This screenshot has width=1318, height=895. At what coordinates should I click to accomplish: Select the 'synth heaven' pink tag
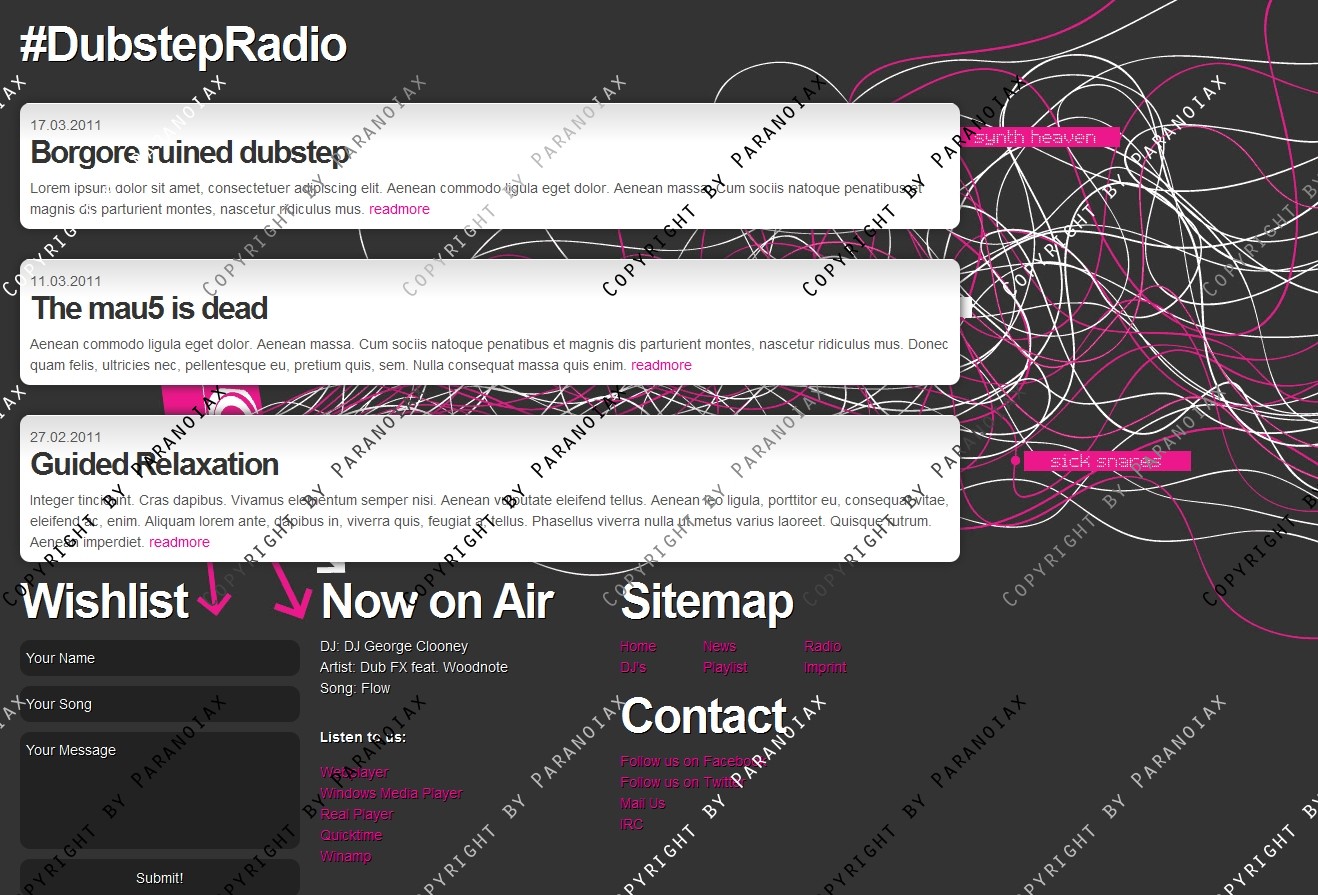pos(1042,137)
